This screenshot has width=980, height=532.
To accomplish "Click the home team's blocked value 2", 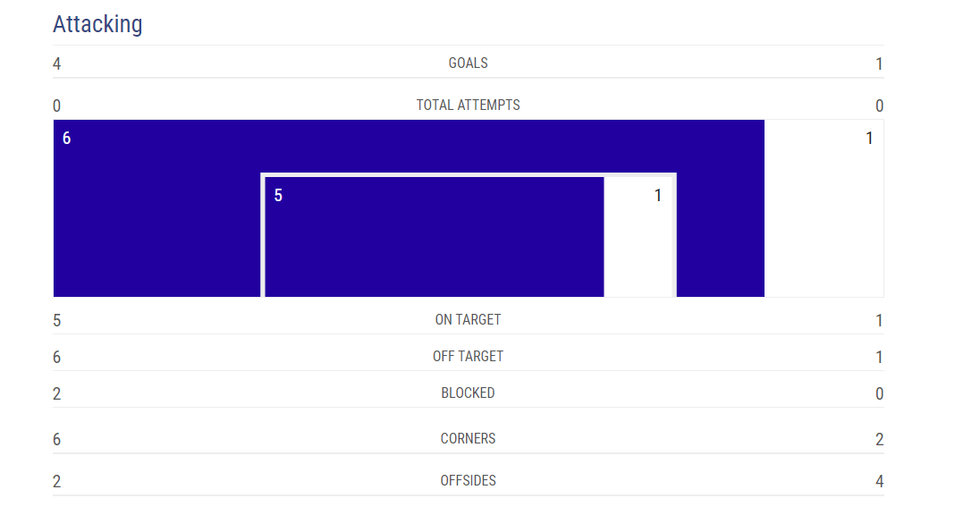I will tap(57, 394).
